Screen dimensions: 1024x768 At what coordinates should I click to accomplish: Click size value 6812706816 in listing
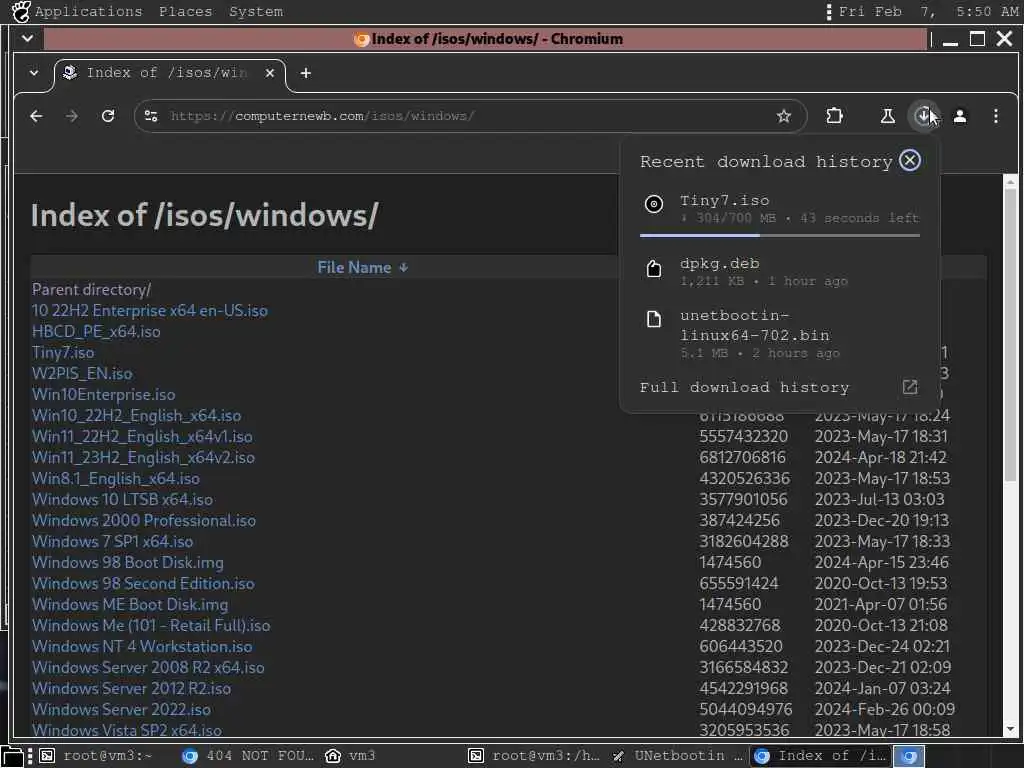[742, 457]
